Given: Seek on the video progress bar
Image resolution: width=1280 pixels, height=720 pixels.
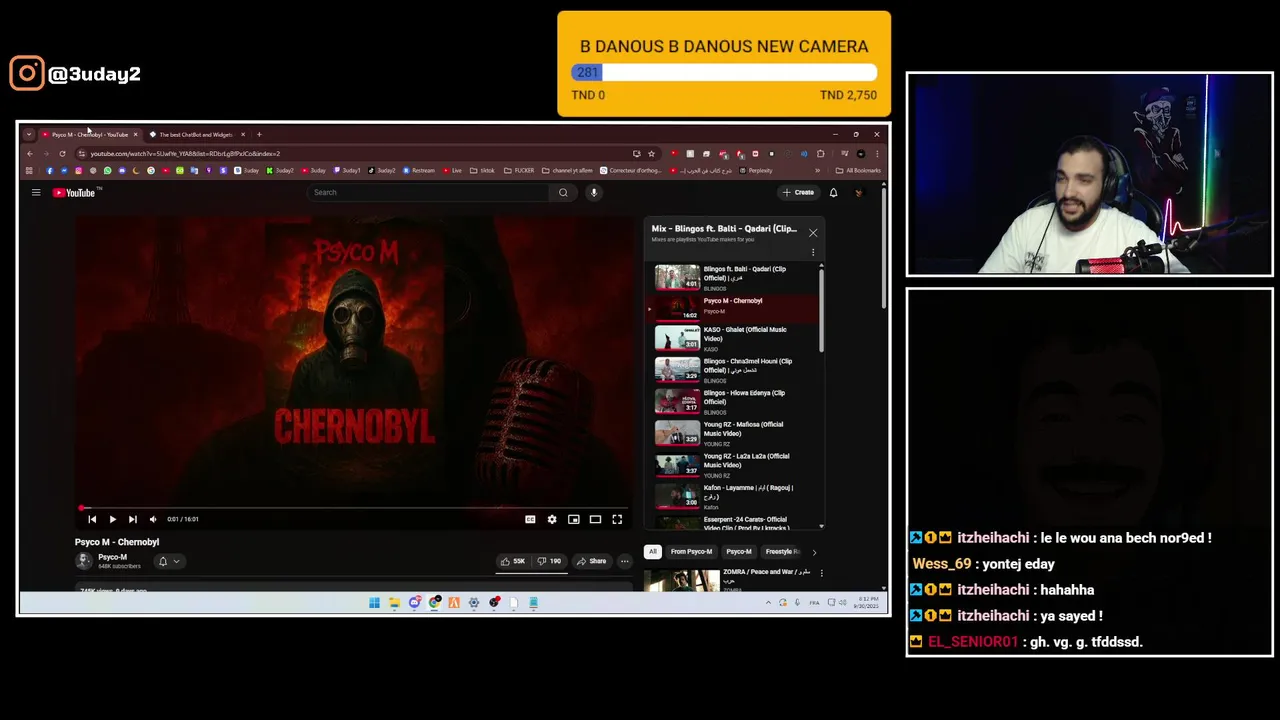Looking at the screenshot, I should [354, 508].
